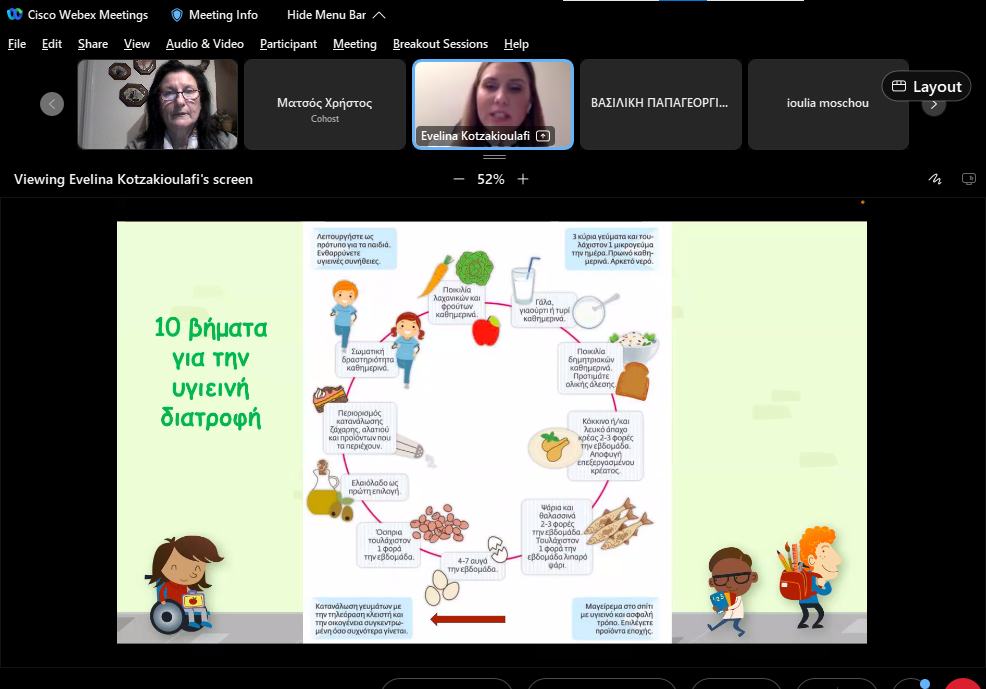Image resolution: width=986 pixels, height=689 pixels.
Task: Click the Webex logo icon in title bar
Action: pyautogui.click(x=15, y=15)
